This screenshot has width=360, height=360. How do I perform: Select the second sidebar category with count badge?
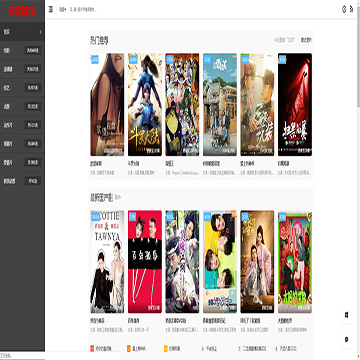22,69
